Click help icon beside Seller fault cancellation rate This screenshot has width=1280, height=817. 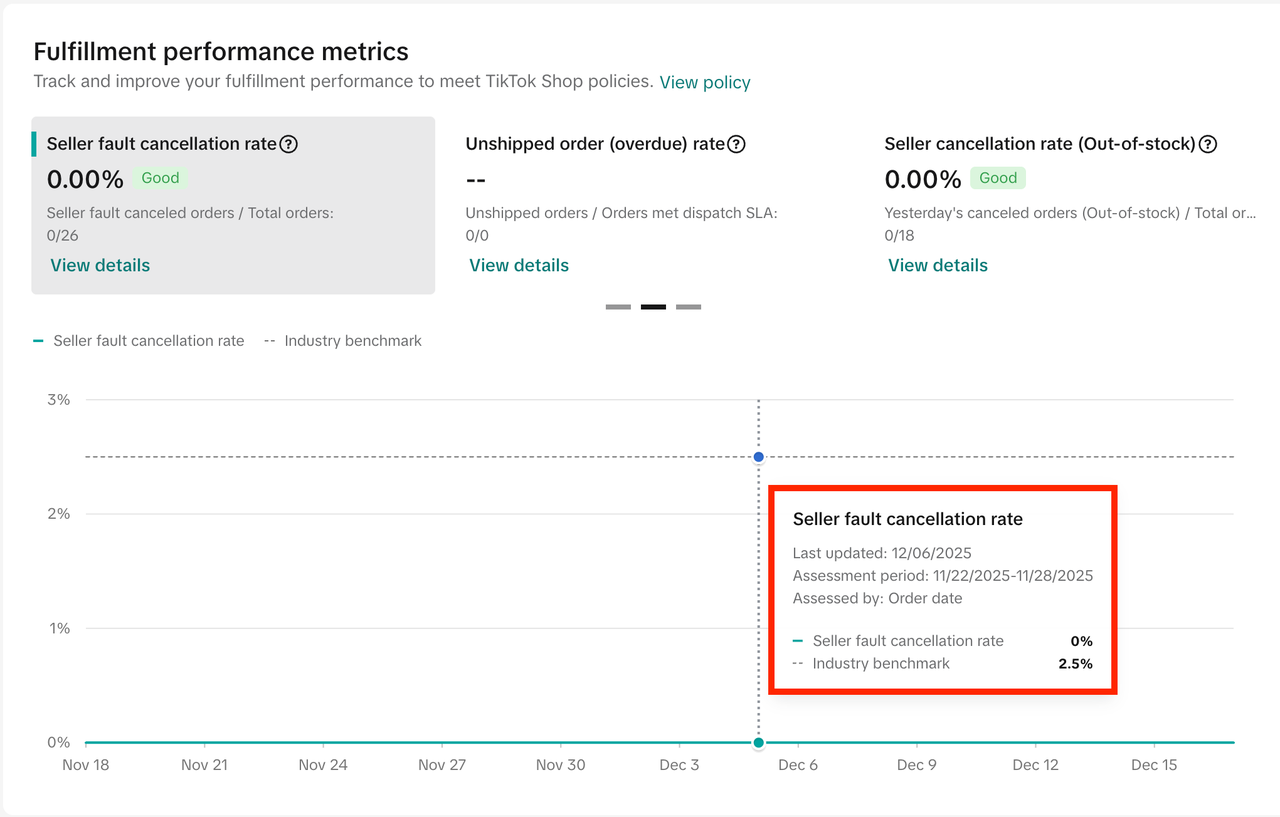point(288,144)
